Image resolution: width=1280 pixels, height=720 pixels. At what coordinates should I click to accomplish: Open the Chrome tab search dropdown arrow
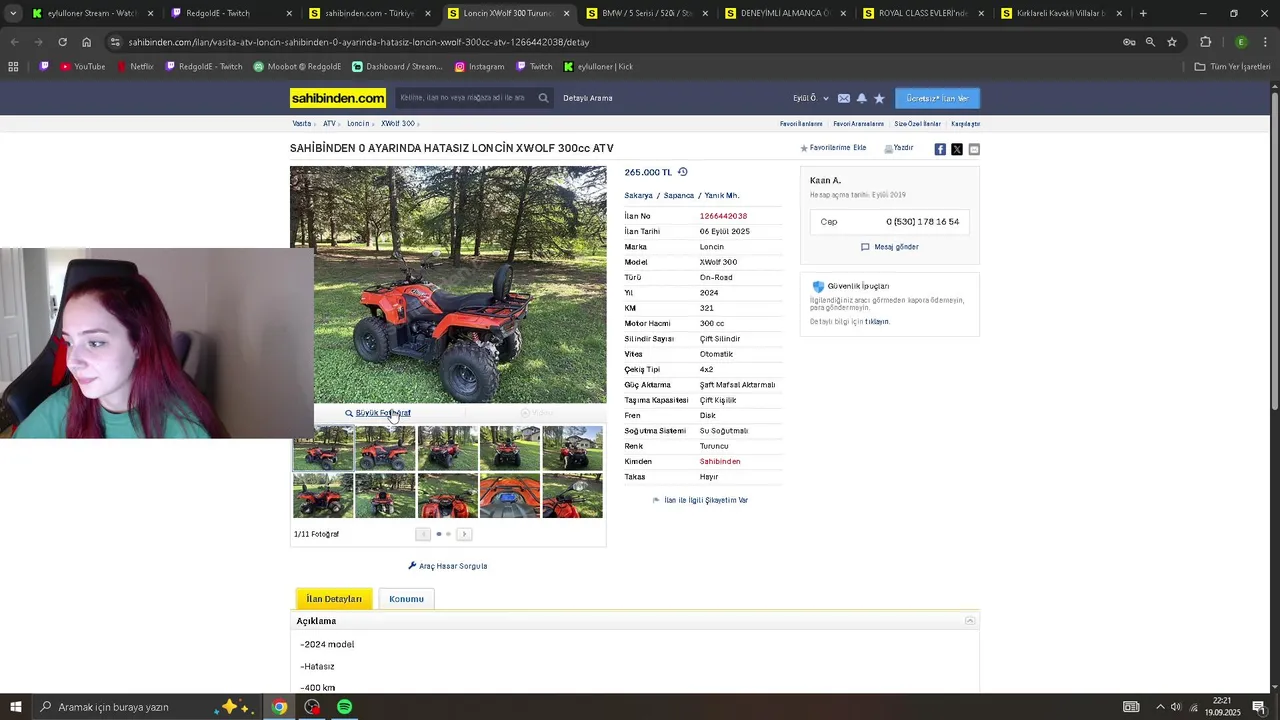pos(13,13)
